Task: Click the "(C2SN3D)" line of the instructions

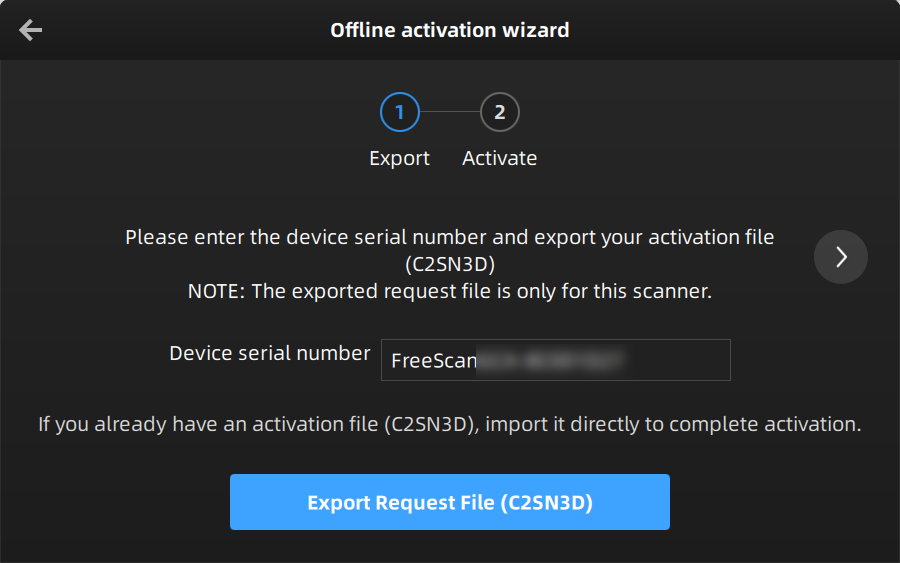Action: [450, 265]
